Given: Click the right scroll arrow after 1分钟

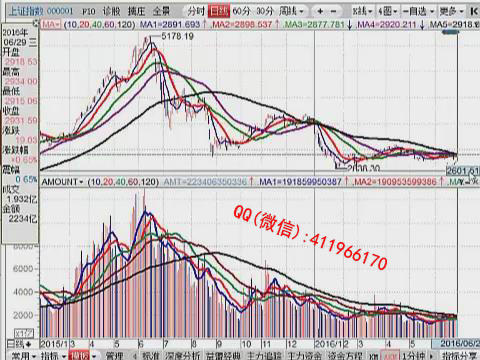Looking at the screenshot, I should 432,355.
